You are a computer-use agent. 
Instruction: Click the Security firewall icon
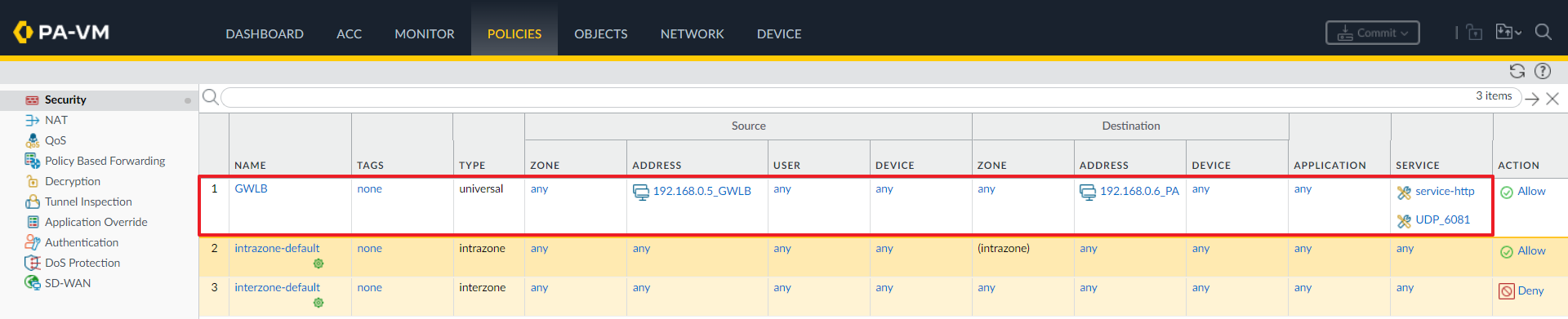pos(32,100)
